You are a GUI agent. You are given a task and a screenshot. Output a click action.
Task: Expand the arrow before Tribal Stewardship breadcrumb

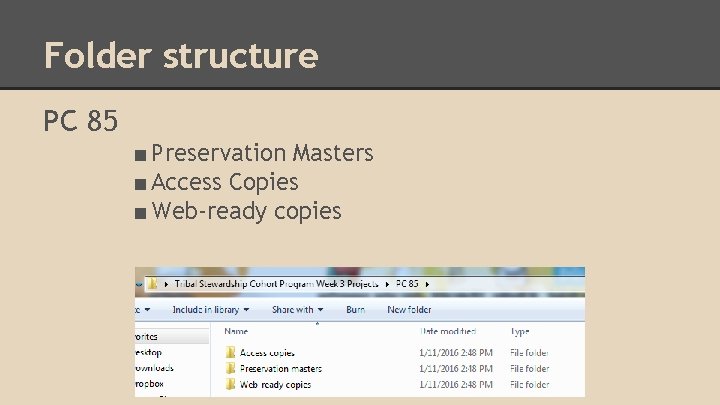(x=166, y=284)
